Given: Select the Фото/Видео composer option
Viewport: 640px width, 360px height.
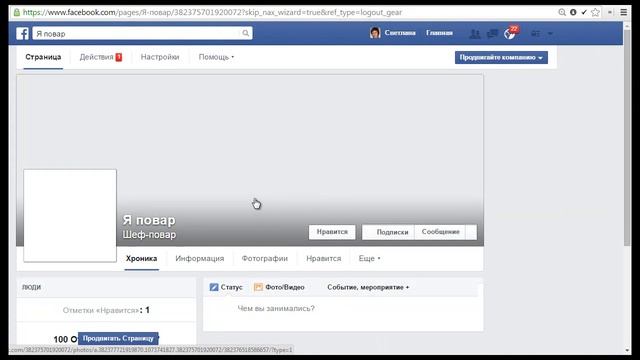Looking at the screenshot, I should point(285,287).
